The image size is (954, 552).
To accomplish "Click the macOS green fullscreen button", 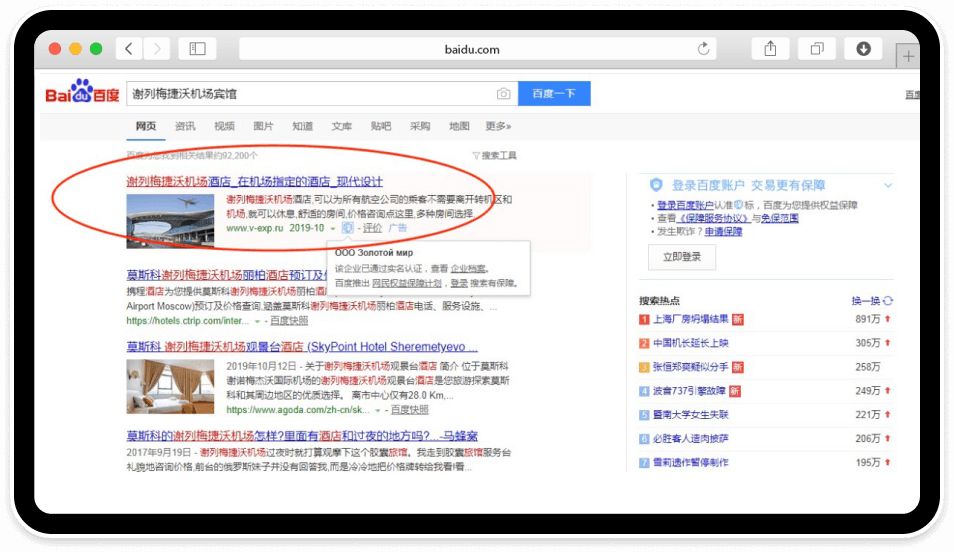I will point(96,49).
